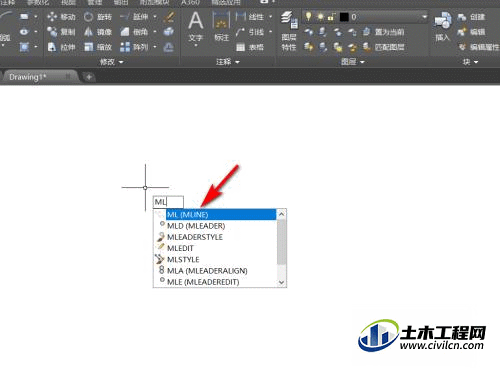Open the layer 0 dropdown list
Screen dimensions: 500x375
pyautogui.click(x=424, y=17)
